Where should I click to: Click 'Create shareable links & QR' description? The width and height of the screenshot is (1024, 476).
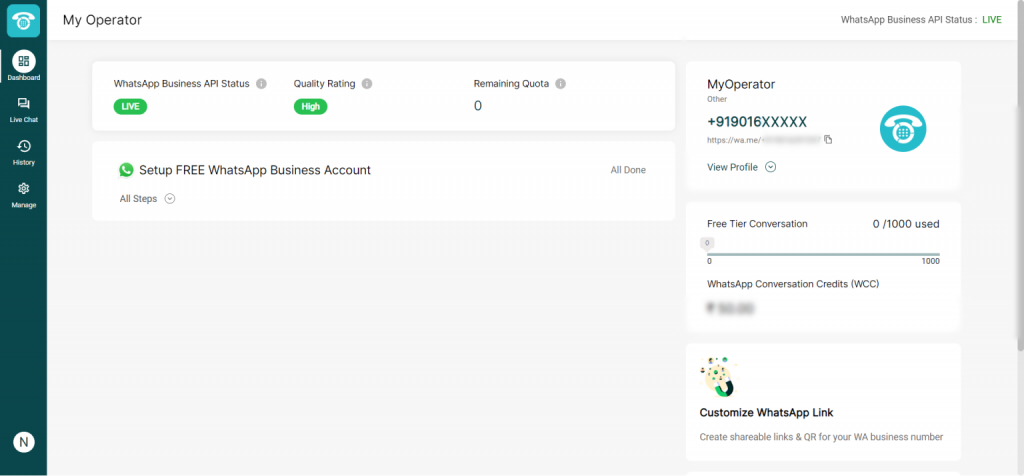click(x=822, y=437)
